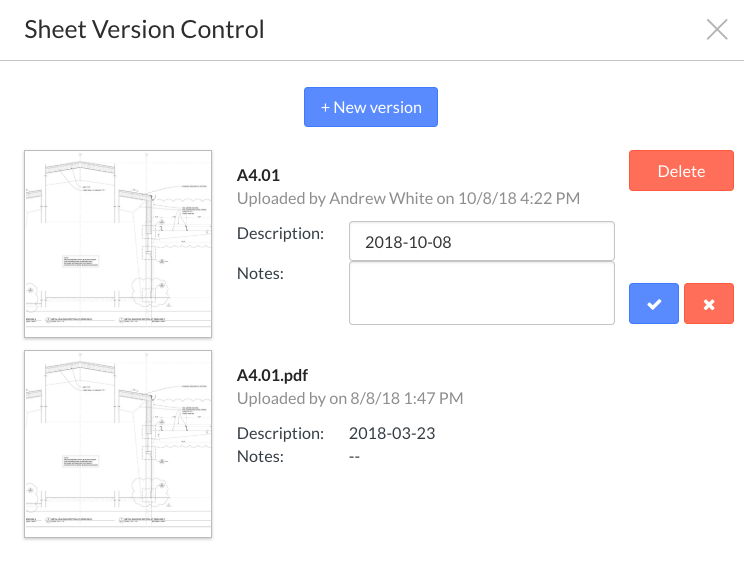Confirm edits with the blue checkmark button
The height and width of the screenshot is (573, 744).
(x=654, y=304)
